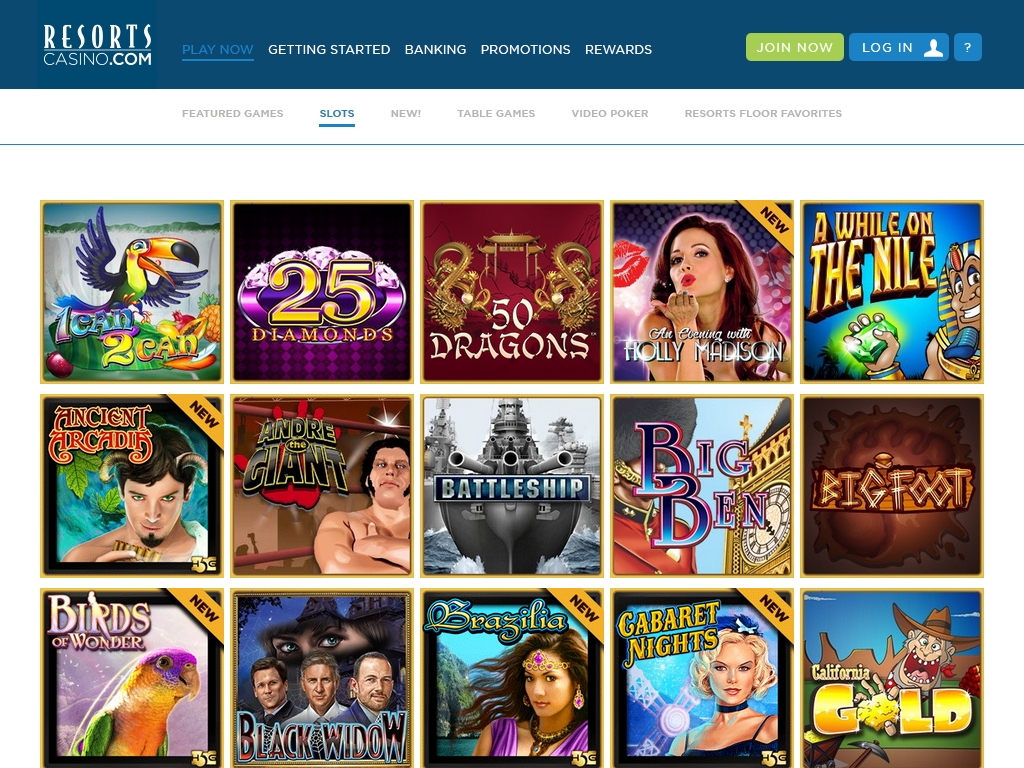Open An Evening with Holly Madison game
The image size is (1024, 768).
pyautogui.click(x=702, y=292)
